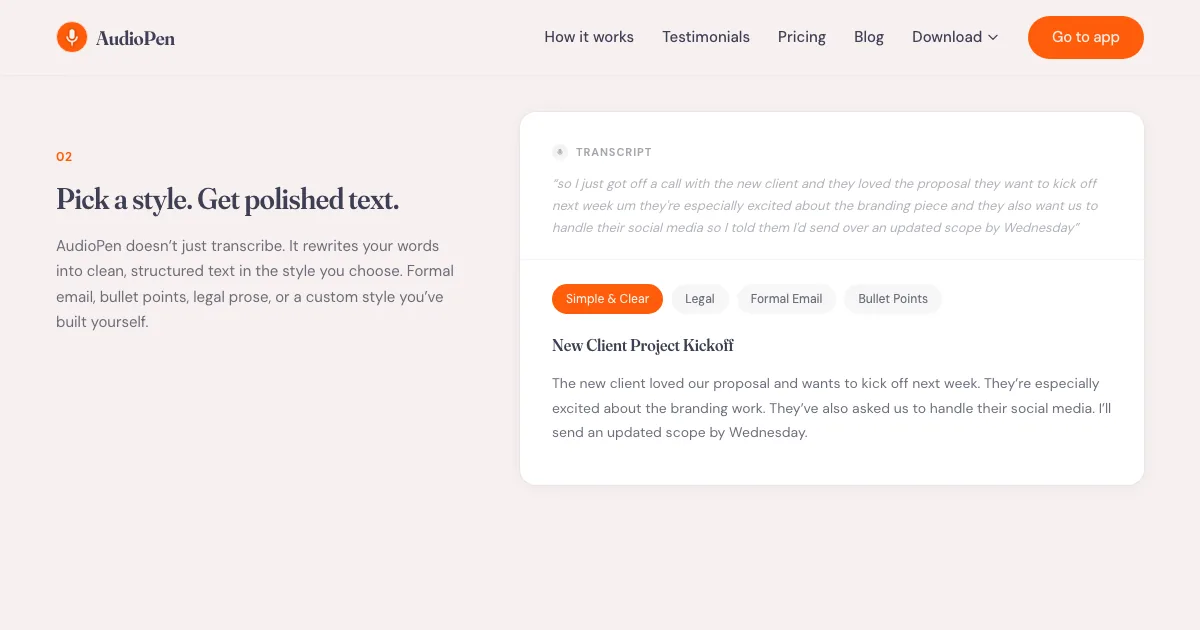
Task: Expand the Download dropdown menu
Action: [x=946, y=37]
